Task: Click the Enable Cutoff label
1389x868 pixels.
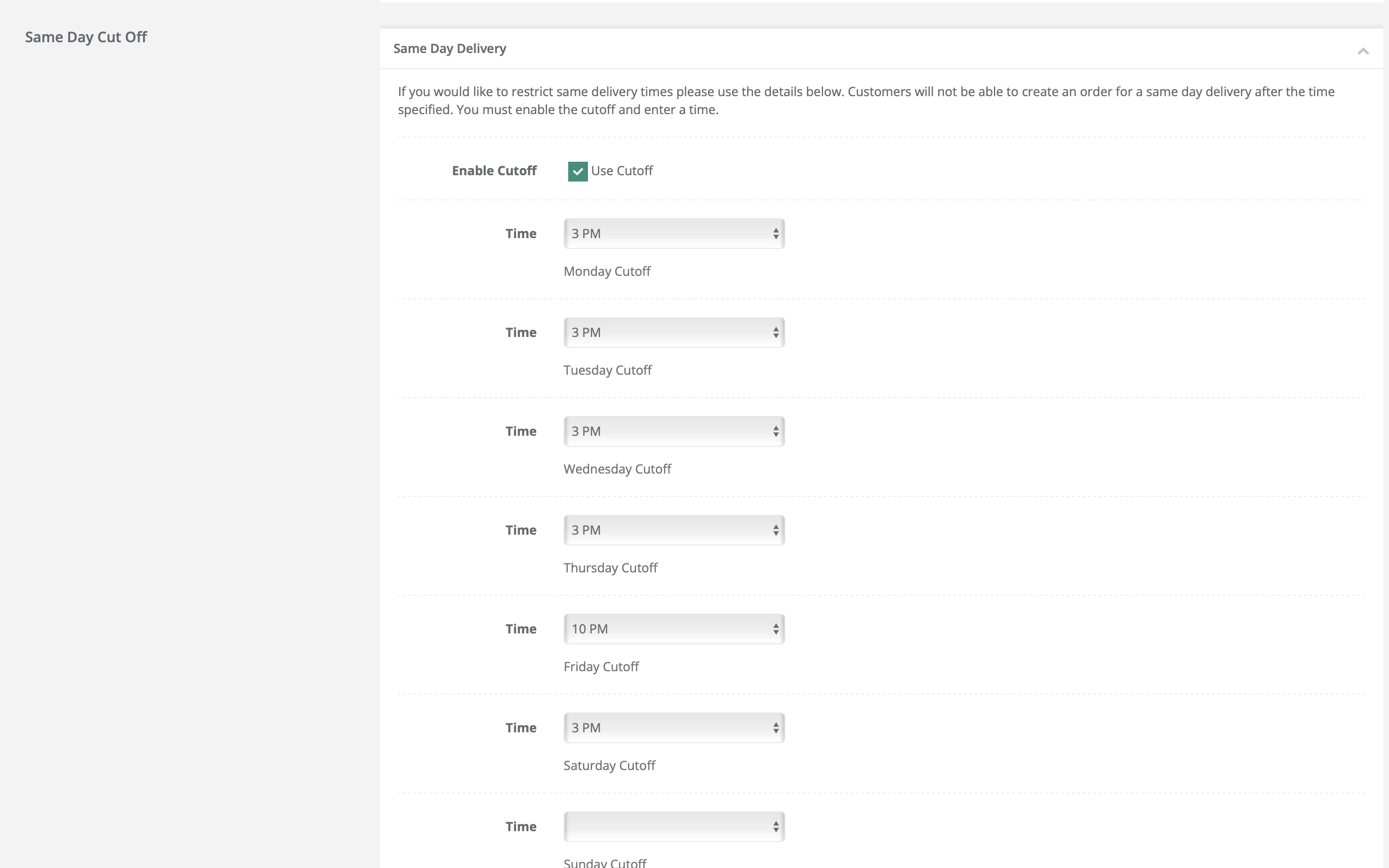Action: pyautogui.click(x=494, y=171)
